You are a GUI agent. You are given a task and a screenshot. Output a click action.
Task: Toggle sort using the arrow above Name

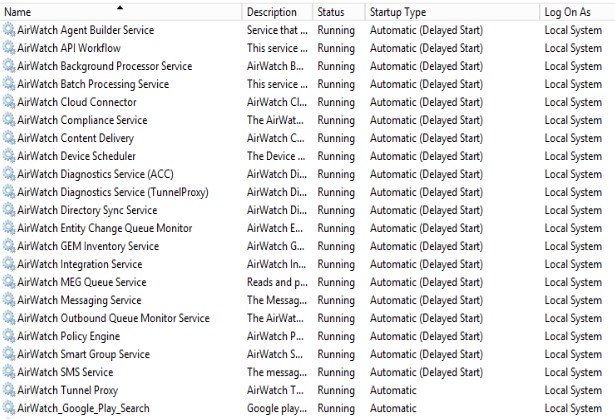click(120, 5)
